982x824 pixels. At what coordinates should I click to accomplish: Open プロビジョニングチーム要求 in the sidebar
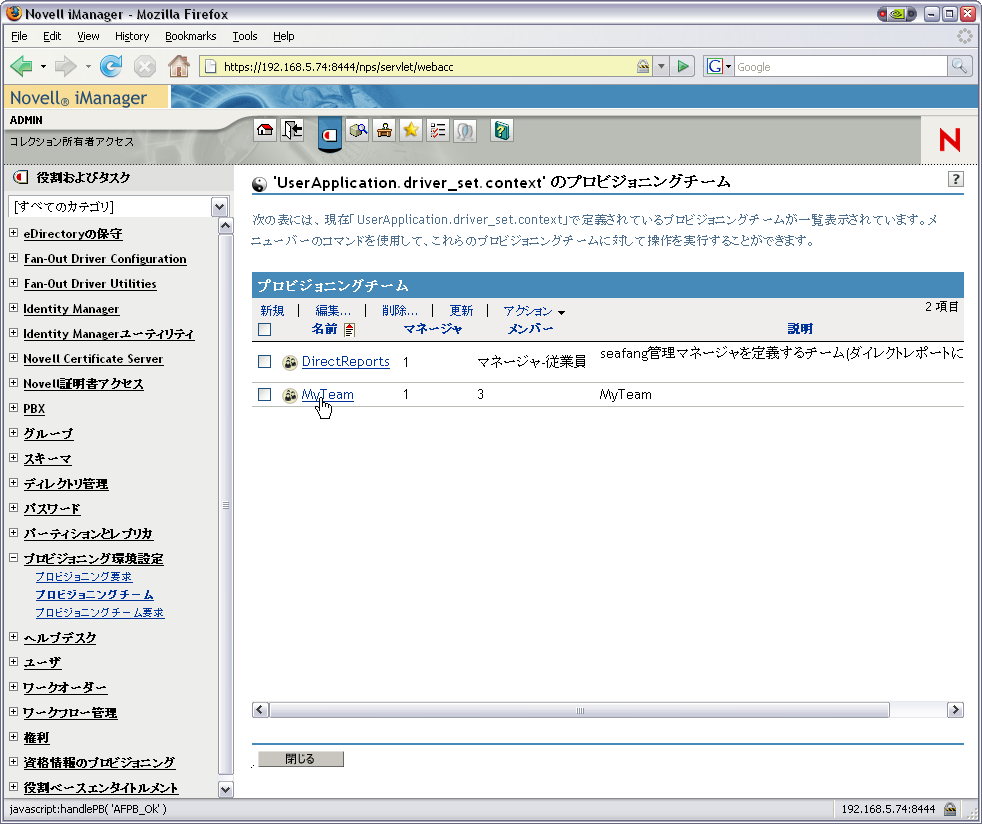tap(100, 612)
